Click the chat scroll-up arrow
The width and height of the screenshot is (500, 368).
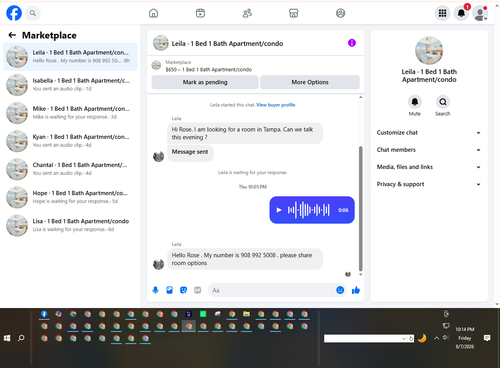(360, 97)
